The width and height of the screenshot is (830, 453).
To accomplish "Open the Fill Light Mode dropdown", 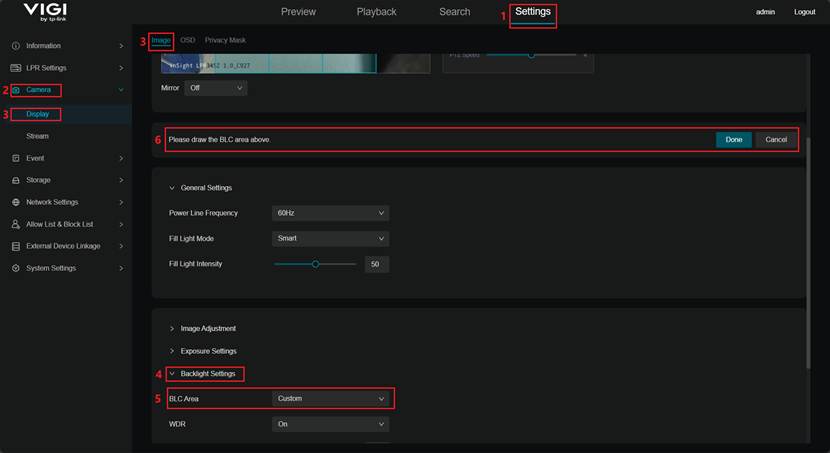I will tap(330, 238).
